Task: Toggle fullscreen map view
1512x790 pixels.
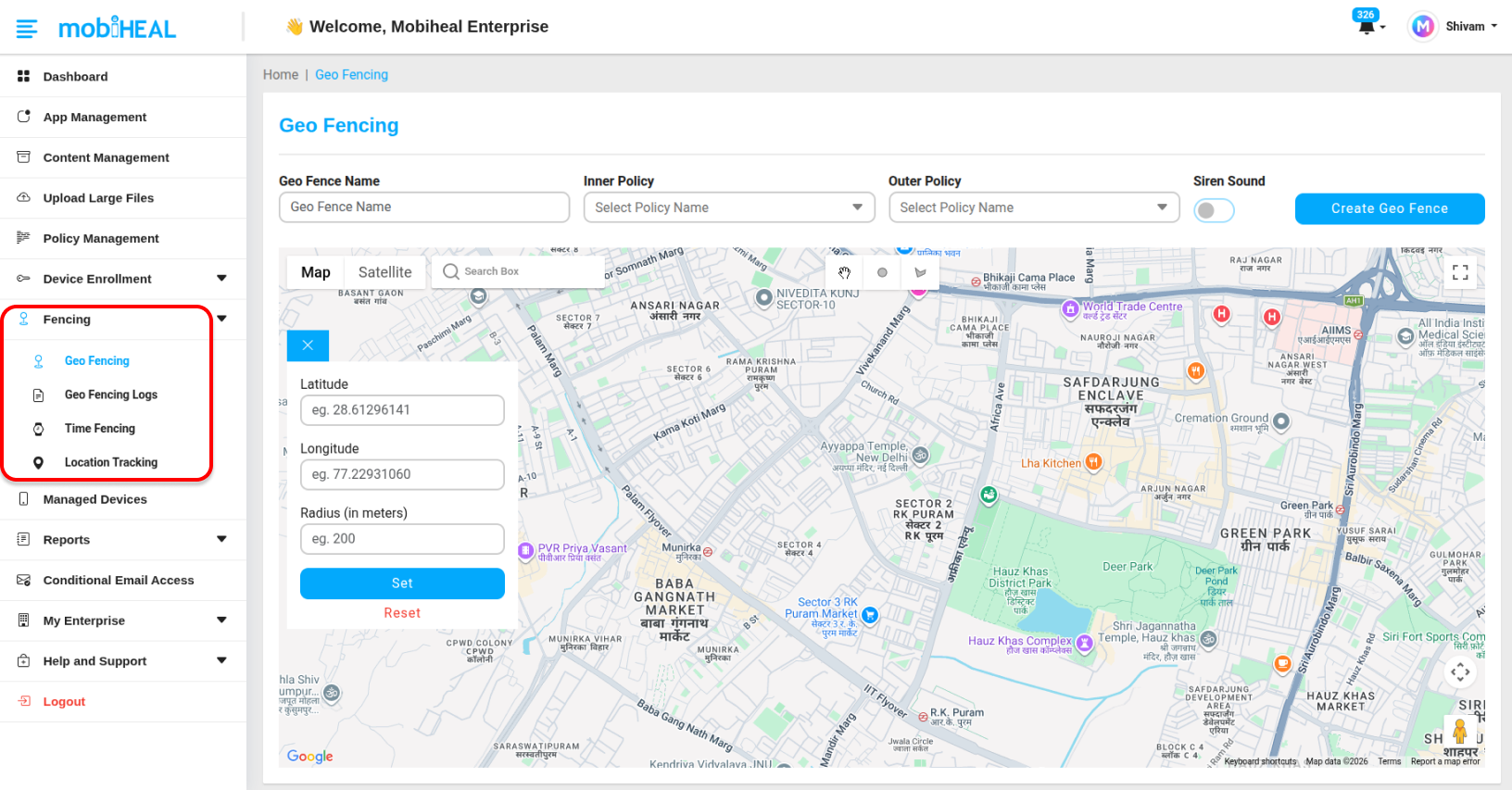Action: (x=1460, y=272)
